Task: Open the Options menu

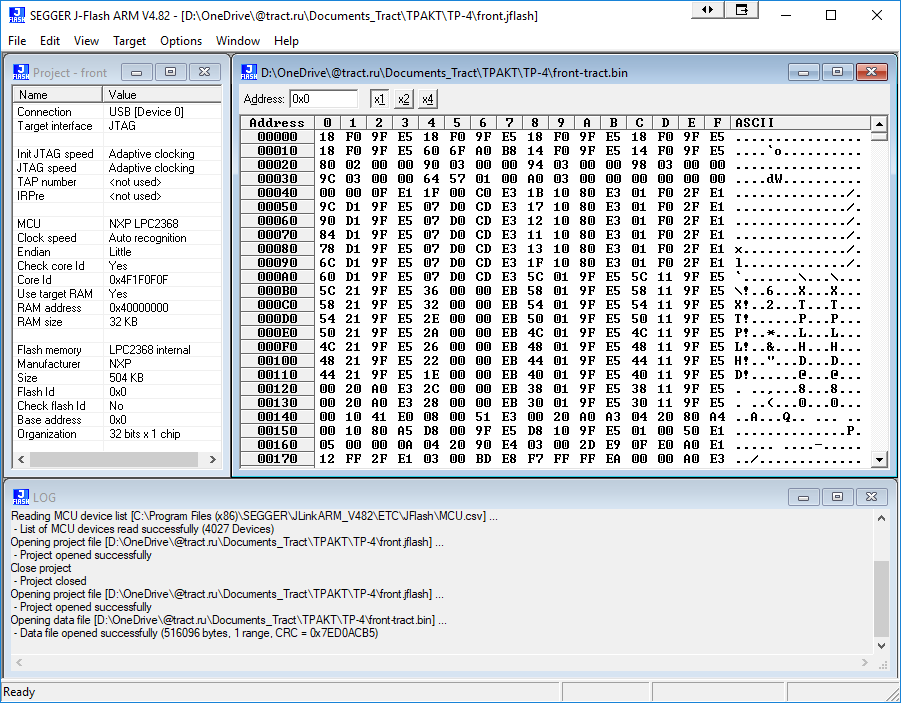Action: [x=181, y=41]
